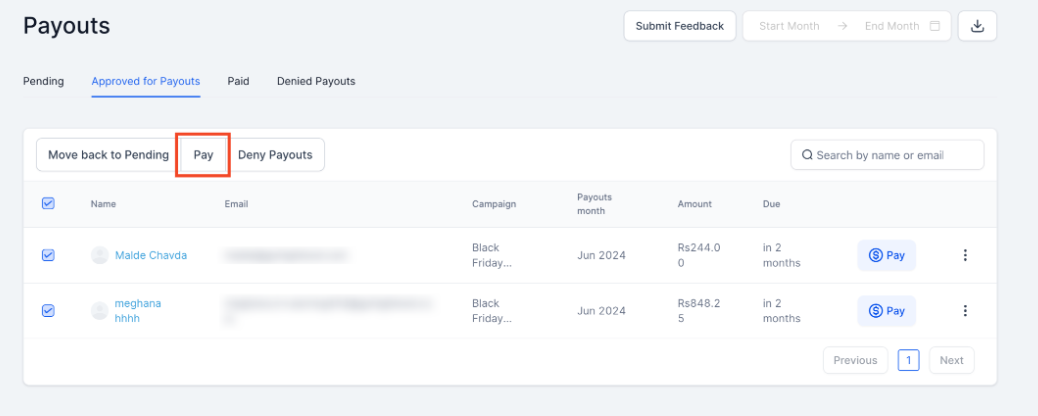Open meghana hhhh row three-dot menu
The width and height of the screenshot is (1038, 416).
pos(965,311)
